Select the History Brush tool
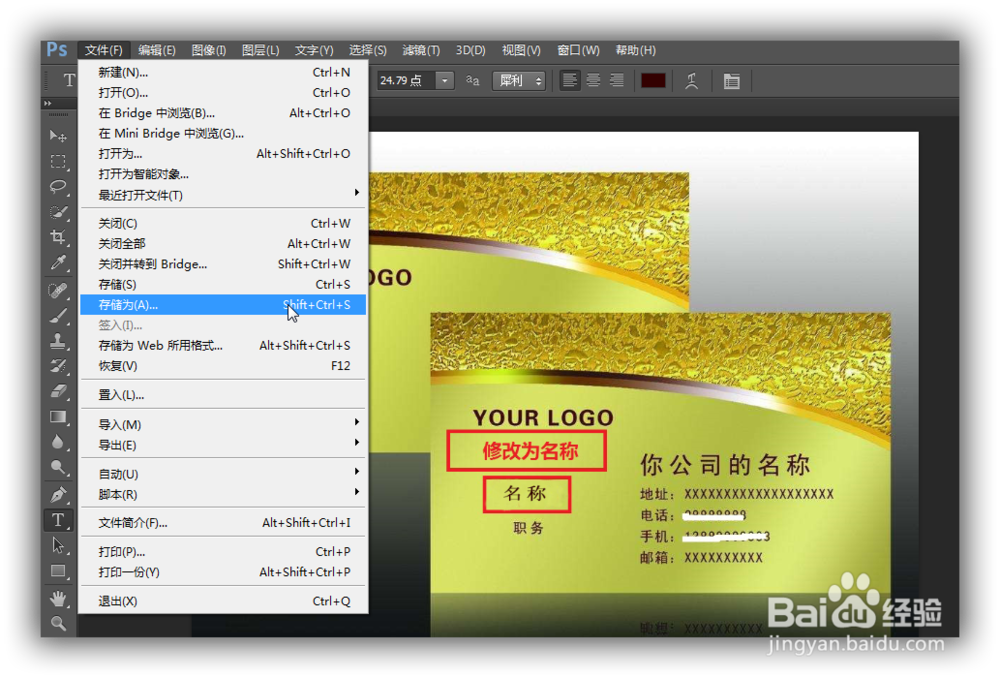Image resolution: width=1000 pixels, height=678 pixels. (x=58, y=366)
